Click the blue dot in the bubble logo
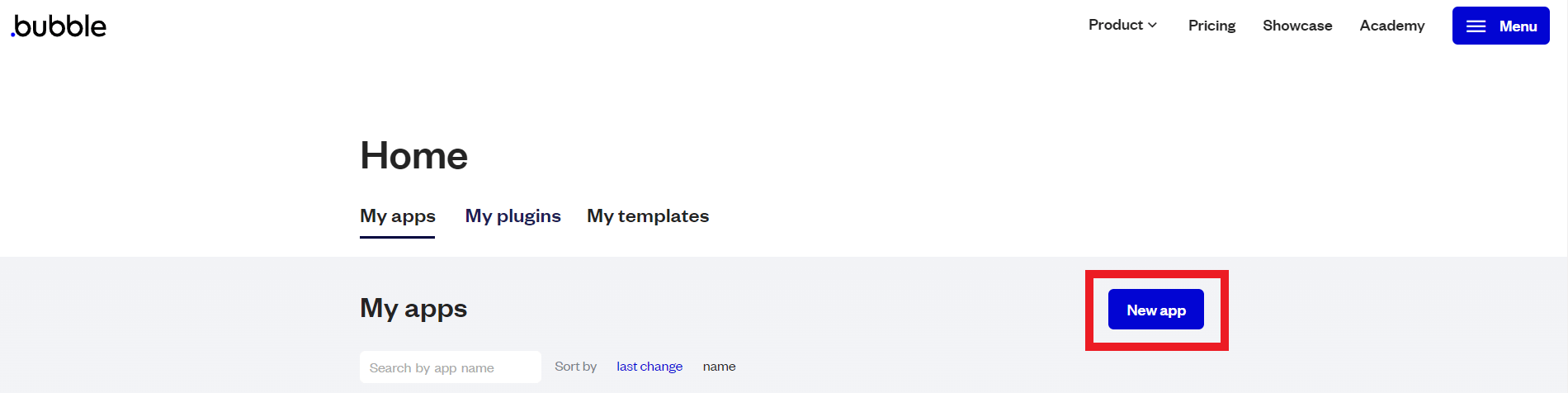This screenshot has width=1568, height=393. coord(13,36)
